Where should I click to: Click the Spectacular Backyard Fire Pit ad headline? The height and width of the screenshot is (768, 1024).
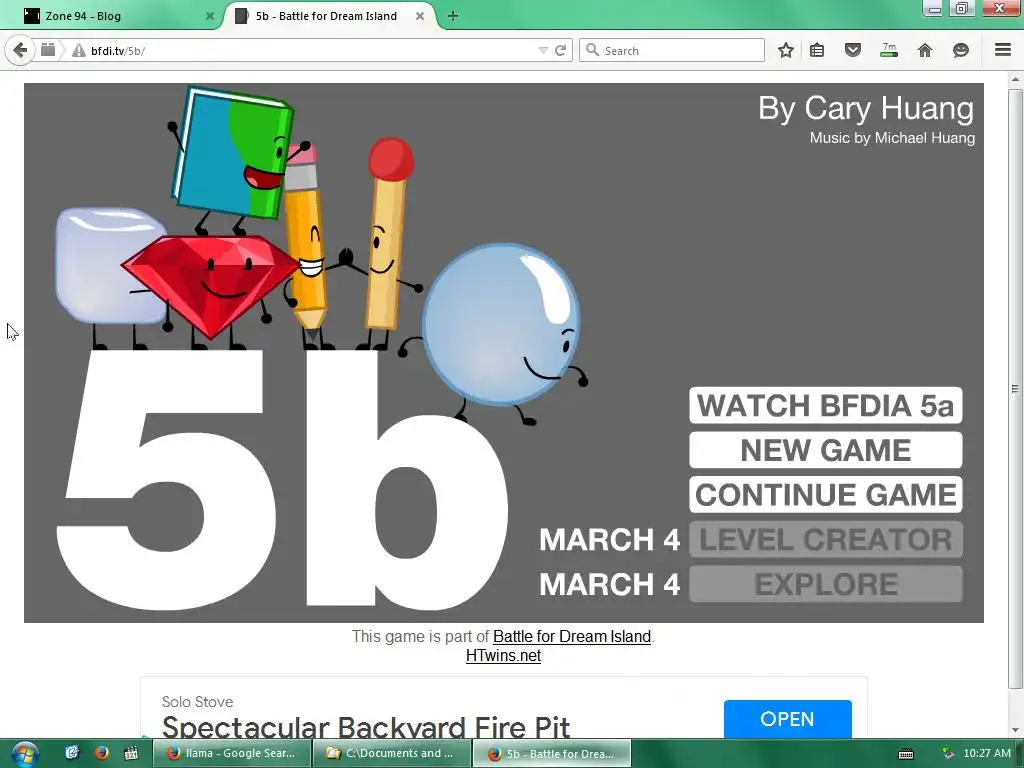pos(366,727)
